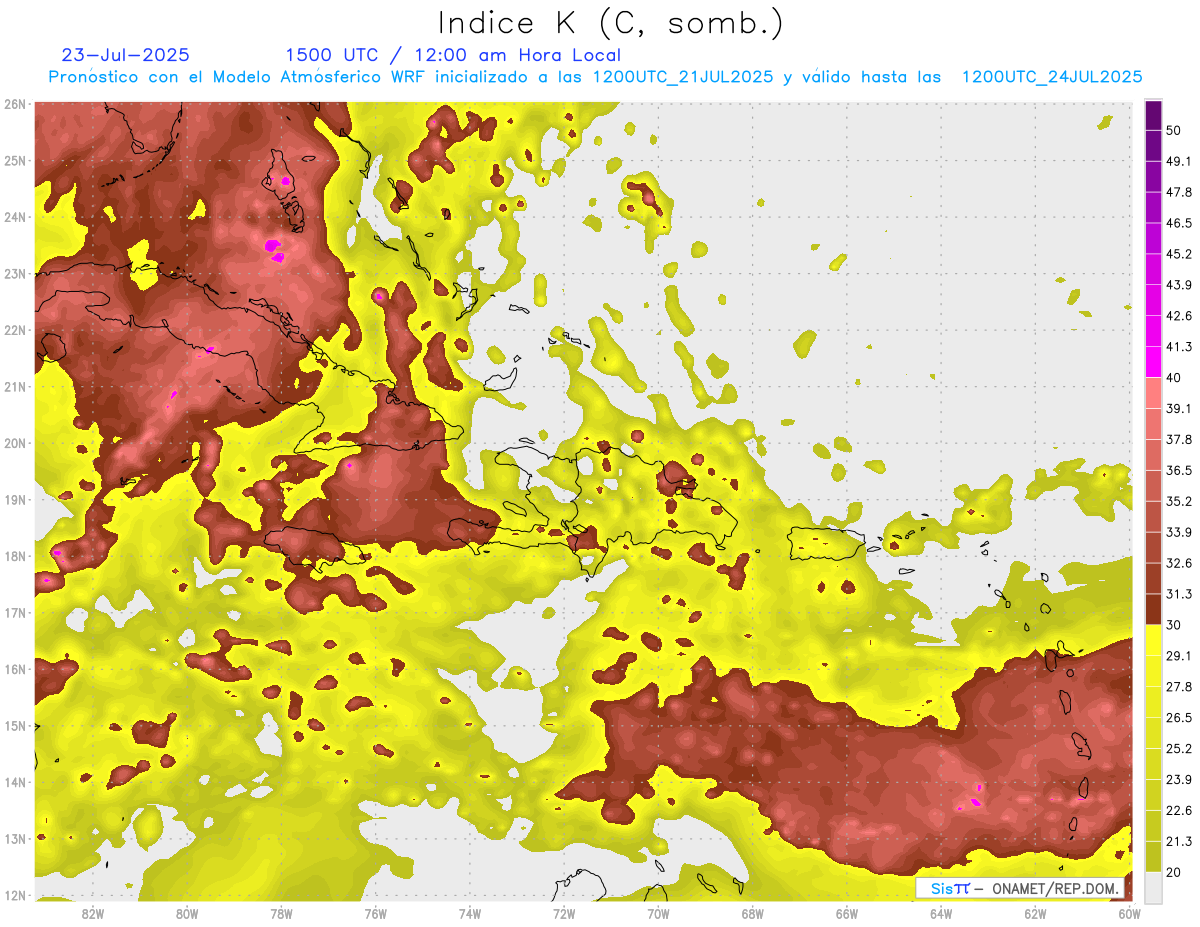Click the longitude label "66W"
This screenshot has width=1200, height=927.
pos(846,913)
